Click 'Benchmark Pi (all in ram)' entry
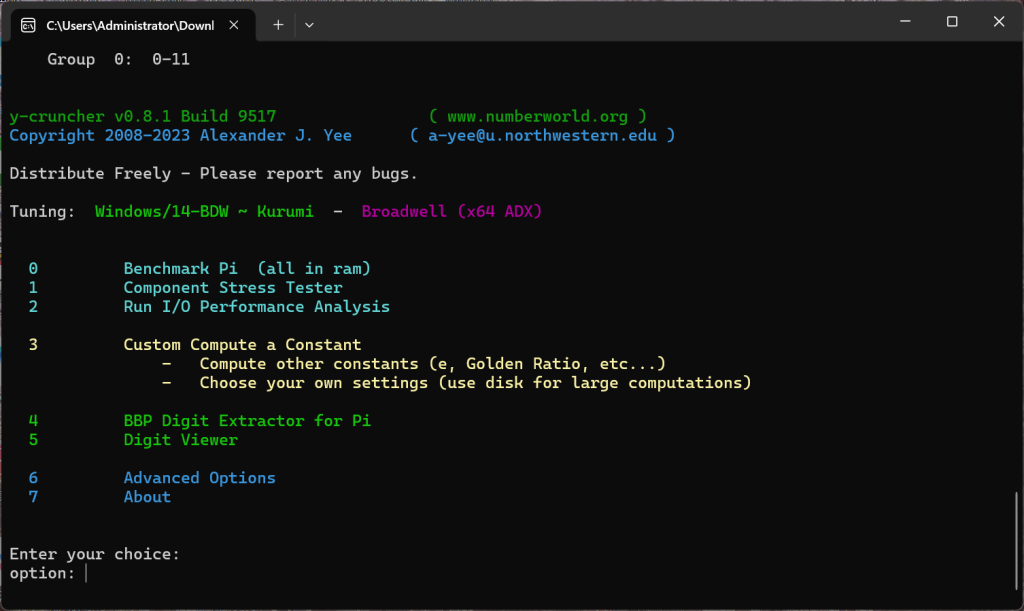 click(x=247, y=269)
